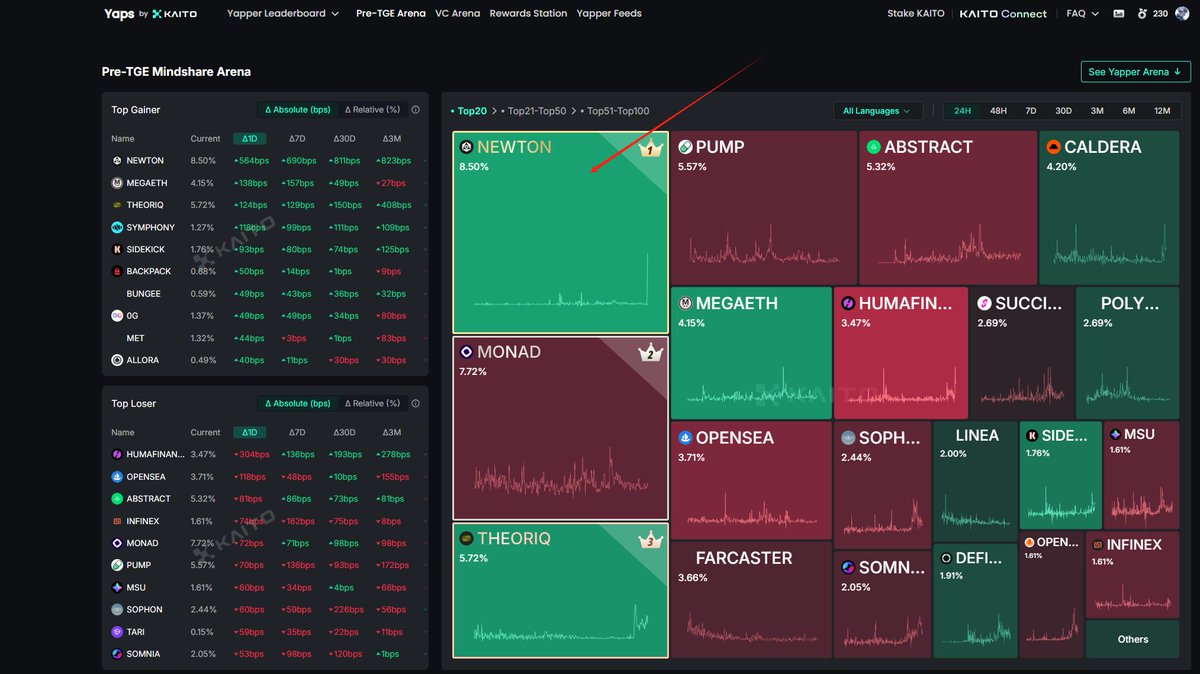Click MSU's token icon in Top Loser table

(117, 587)
